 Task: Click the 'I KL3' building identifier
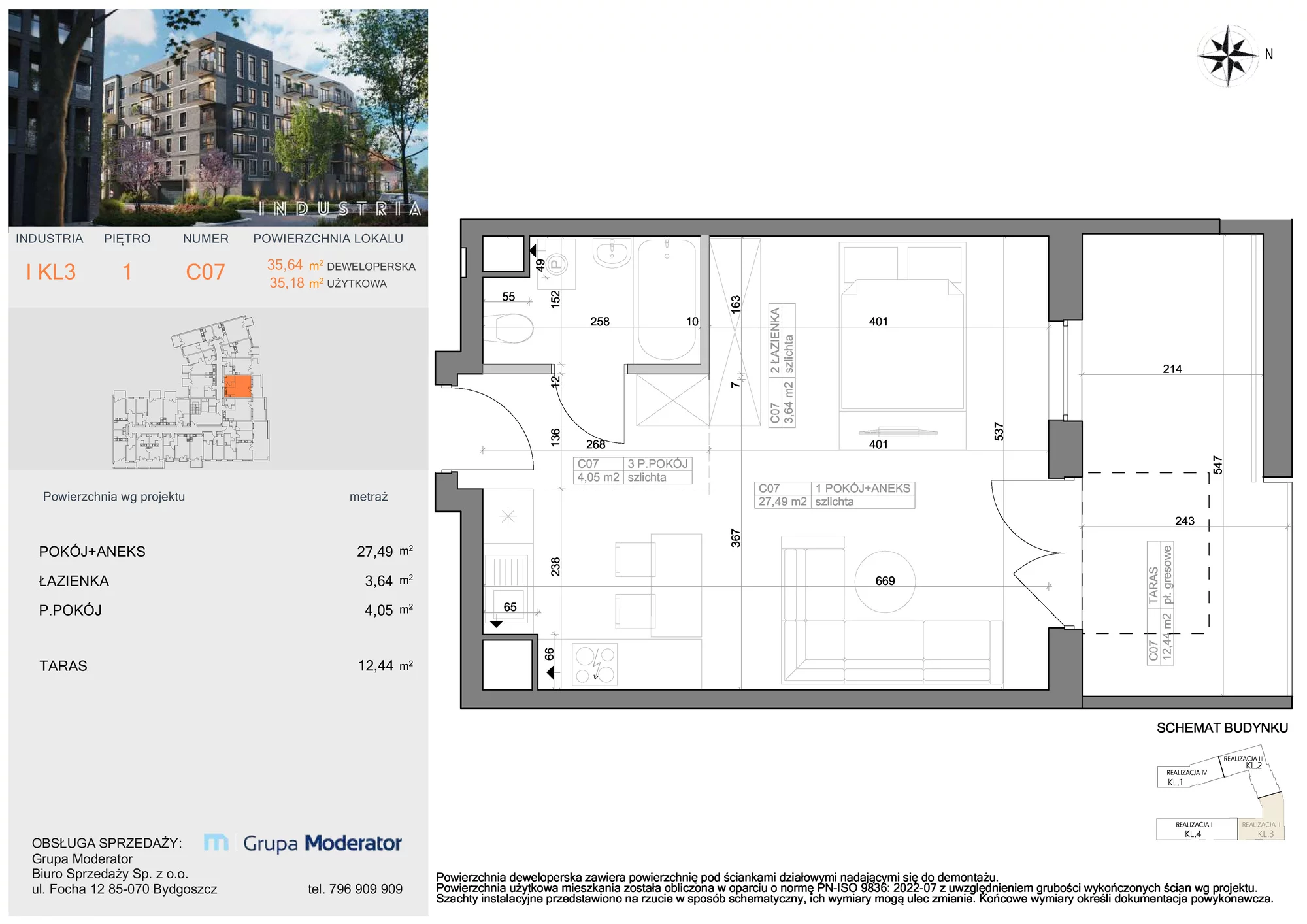click(x=51, y=272)
